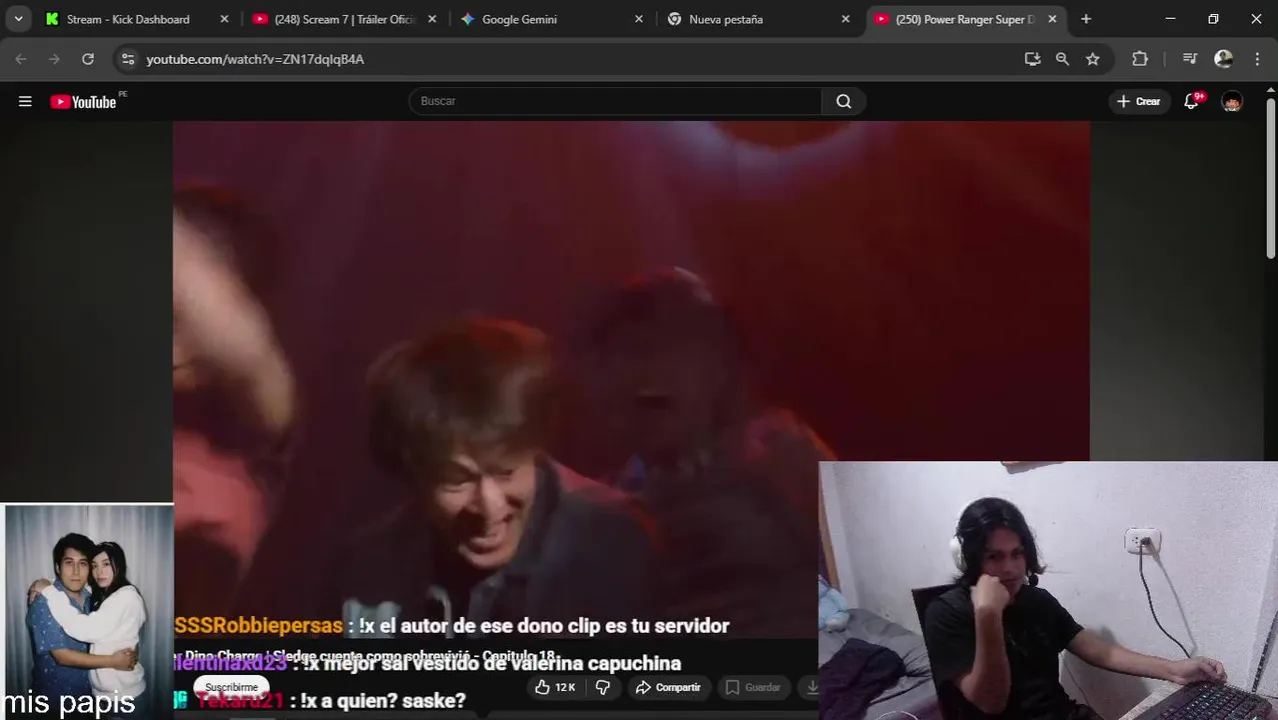Install app icon in address bar
Viewport: 1278px width, 720px height.
(1032, 59)
